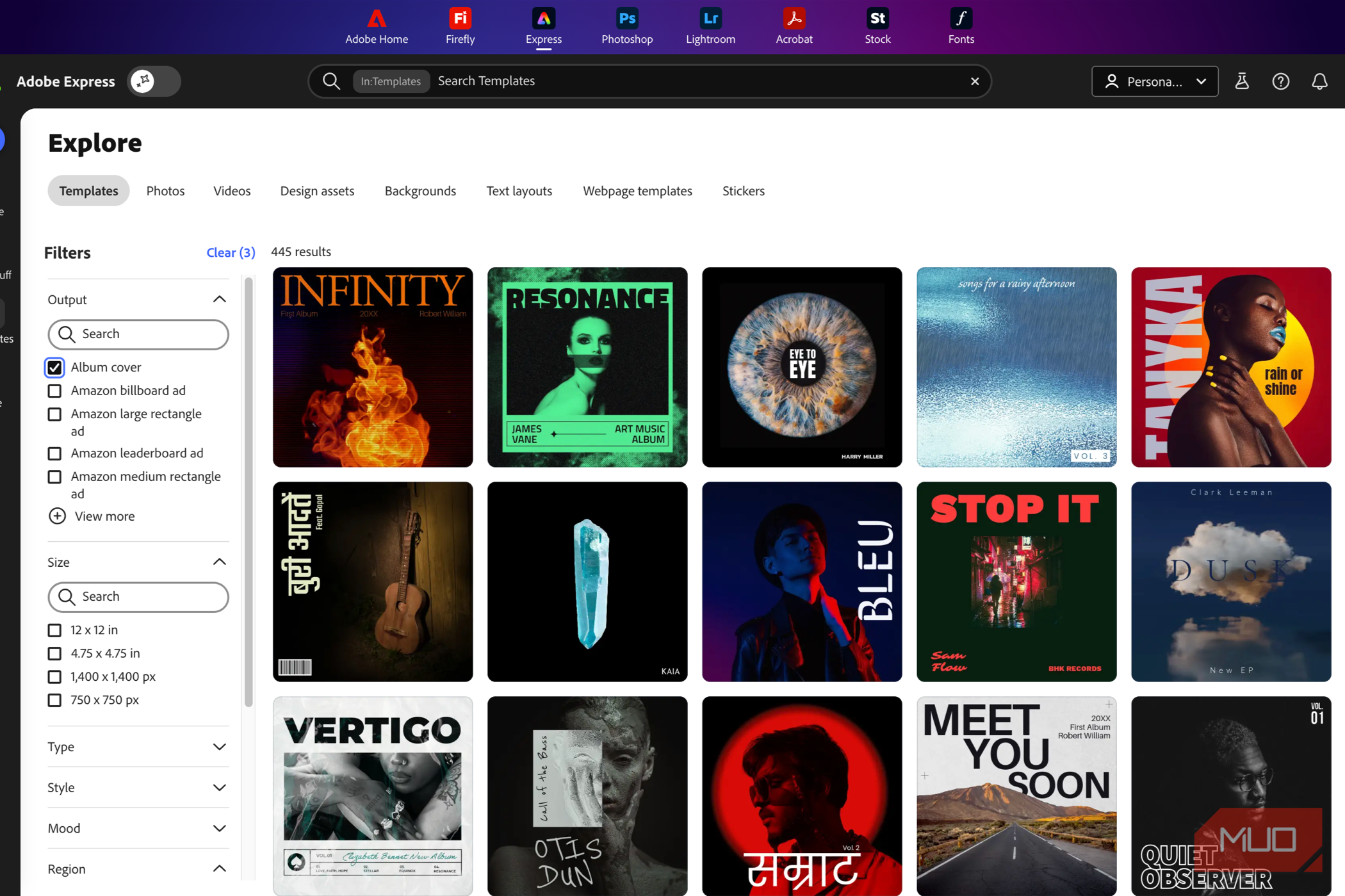This screenshot has height=896, width=1345.
Task: Open Adobe Home app icon
Action: point(377,26)
